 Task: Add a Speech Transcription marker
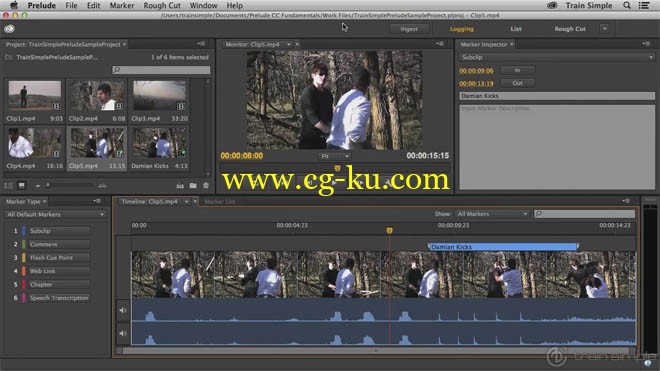point(59,298)
